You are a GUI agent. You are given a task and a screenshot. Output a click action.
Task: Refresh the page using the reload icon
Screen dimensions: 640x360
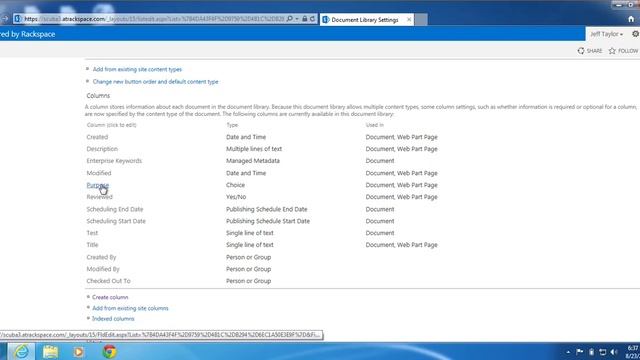[312, 19]
